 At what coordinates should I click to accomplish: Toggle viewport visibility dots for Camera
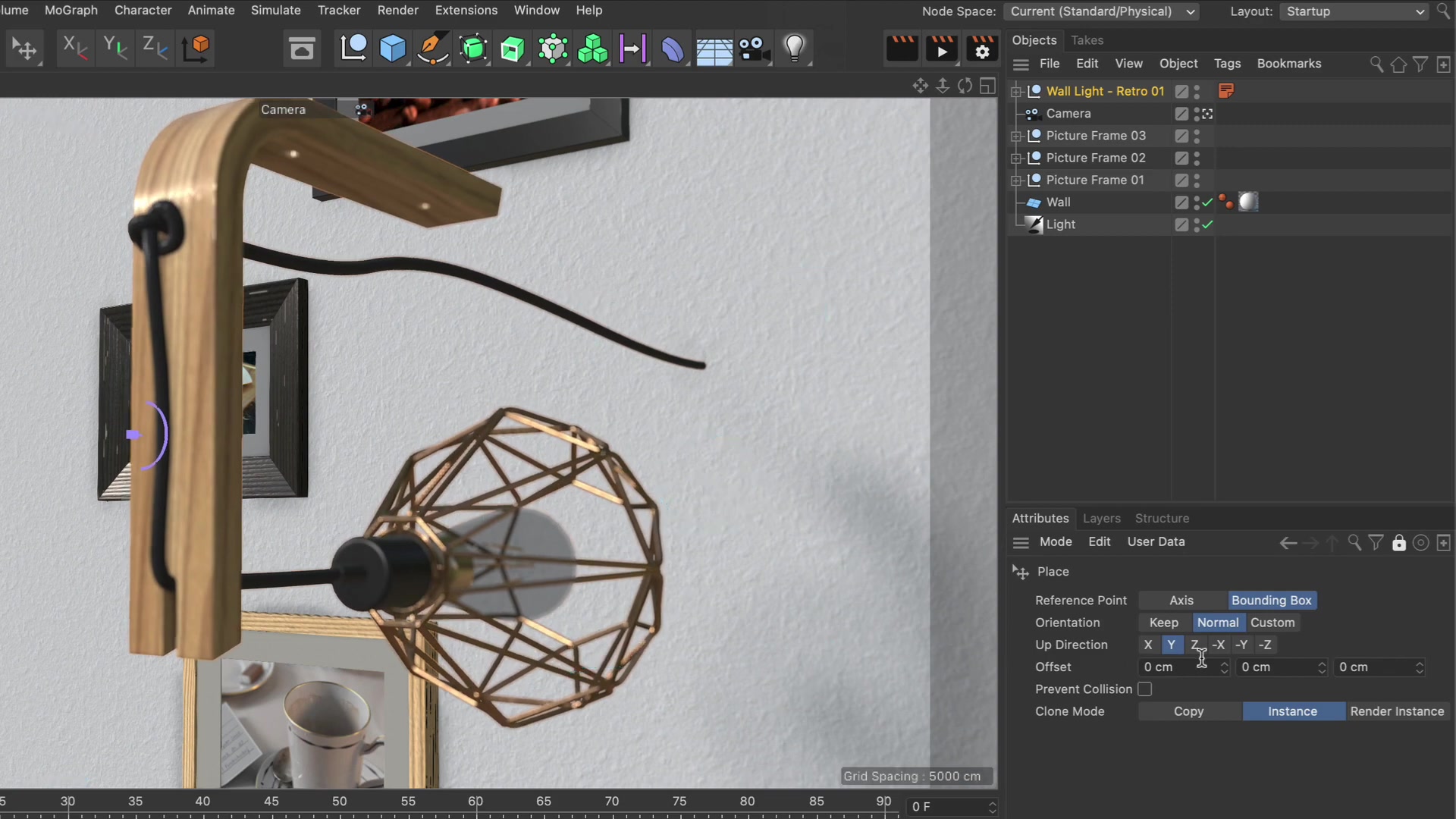click(x=1197, y=114)
